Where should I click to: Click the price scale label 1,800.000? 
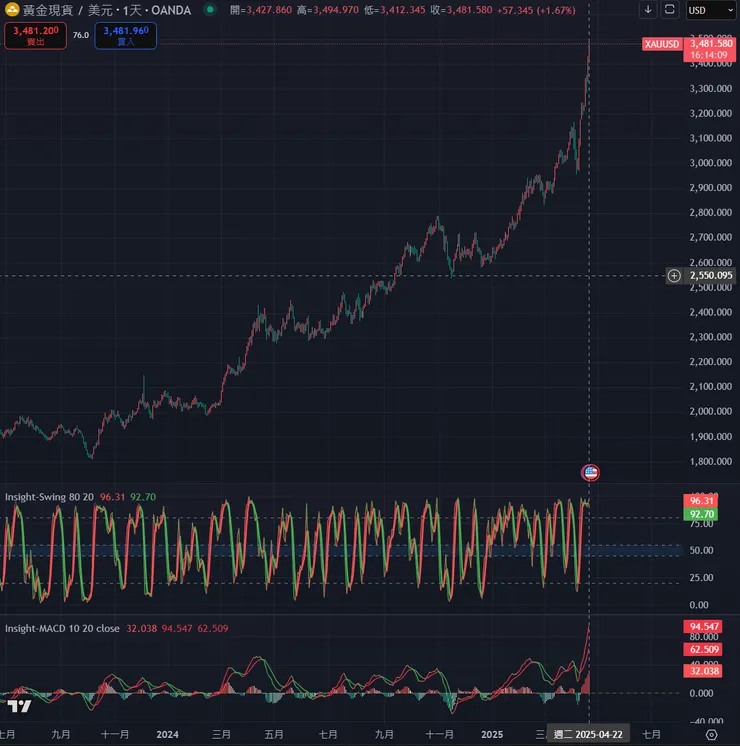tap(711, 461)
